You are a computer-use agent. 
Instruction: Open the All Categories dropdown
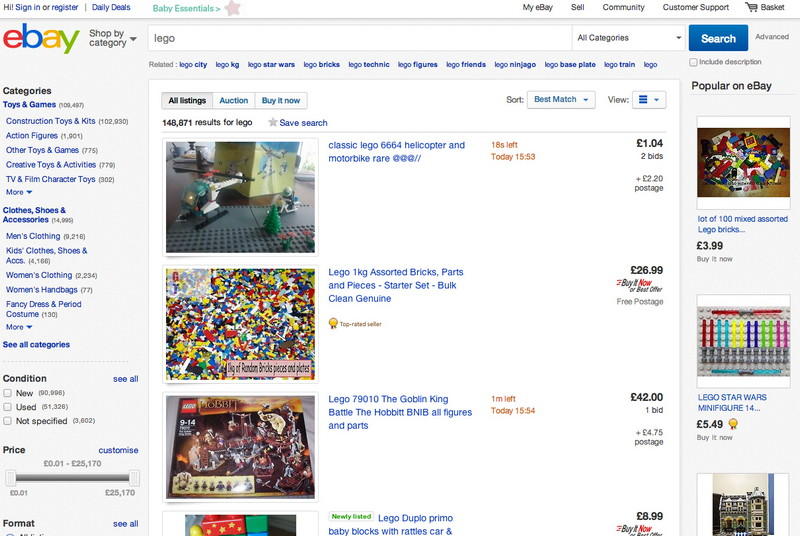(629, 38)
